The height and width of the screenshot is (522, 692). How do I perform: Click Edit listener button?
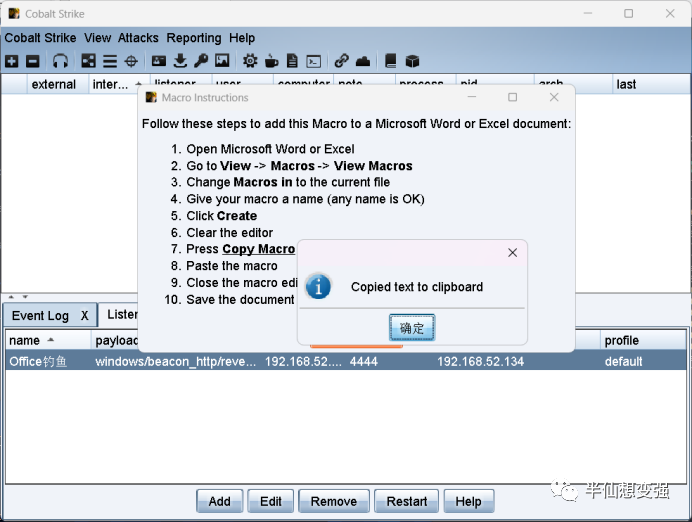pyautogui.click(x=271, y=501)
